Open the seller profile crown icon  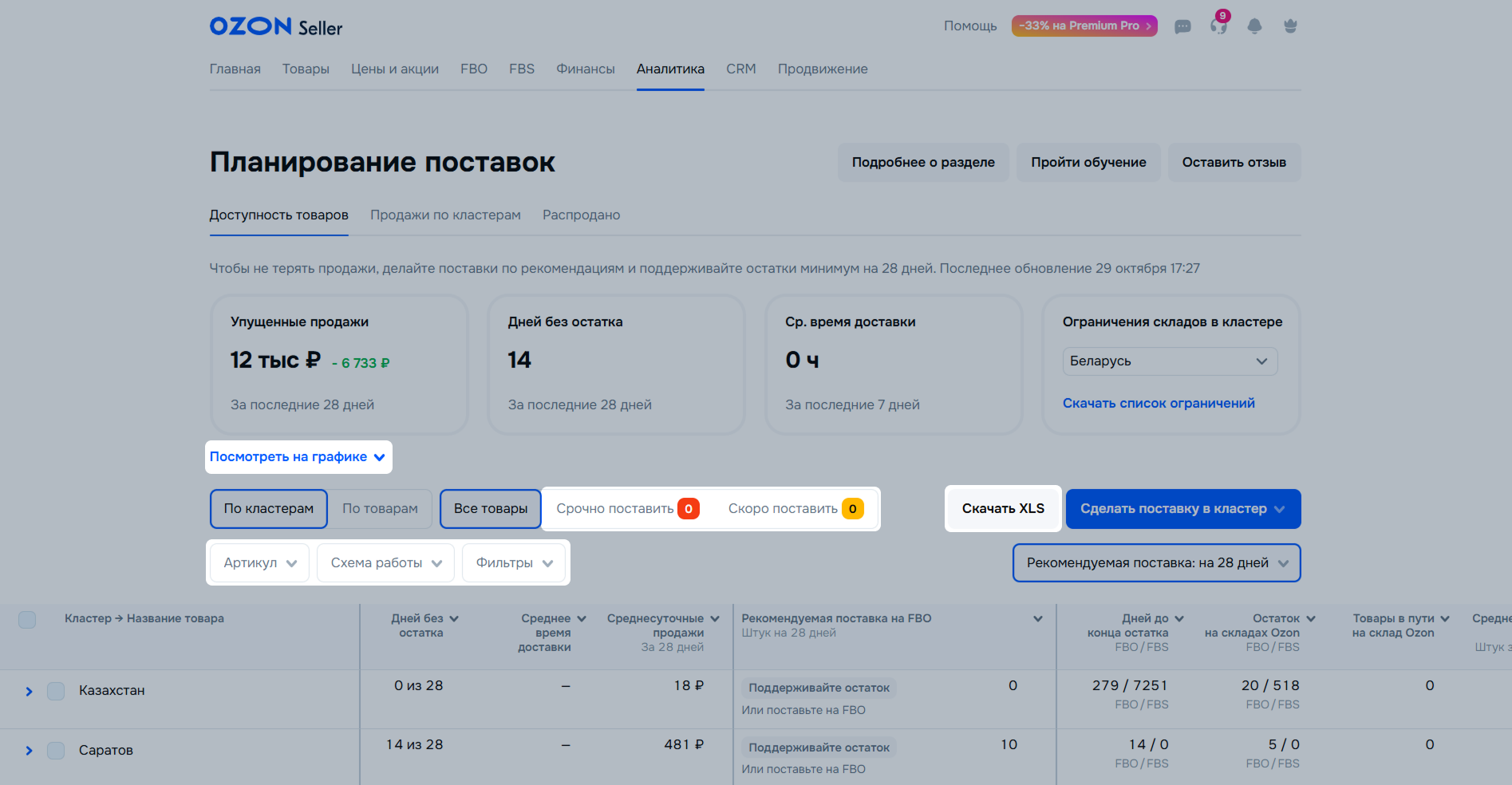tap(1290, 26)
